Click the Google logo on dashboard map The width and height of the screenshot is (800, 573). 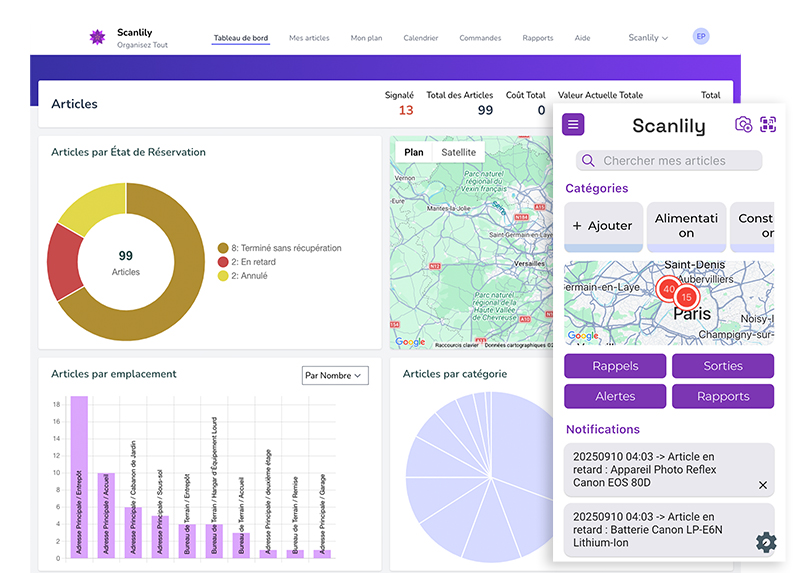[410, 341]
